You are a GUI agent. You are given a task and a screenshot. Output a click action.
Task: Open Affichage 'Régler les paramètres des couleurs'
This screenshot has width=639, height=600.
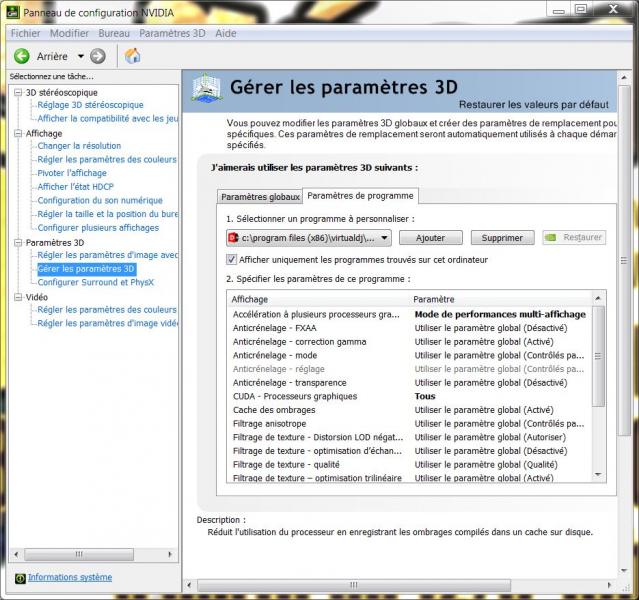click(x=107, y=159)
